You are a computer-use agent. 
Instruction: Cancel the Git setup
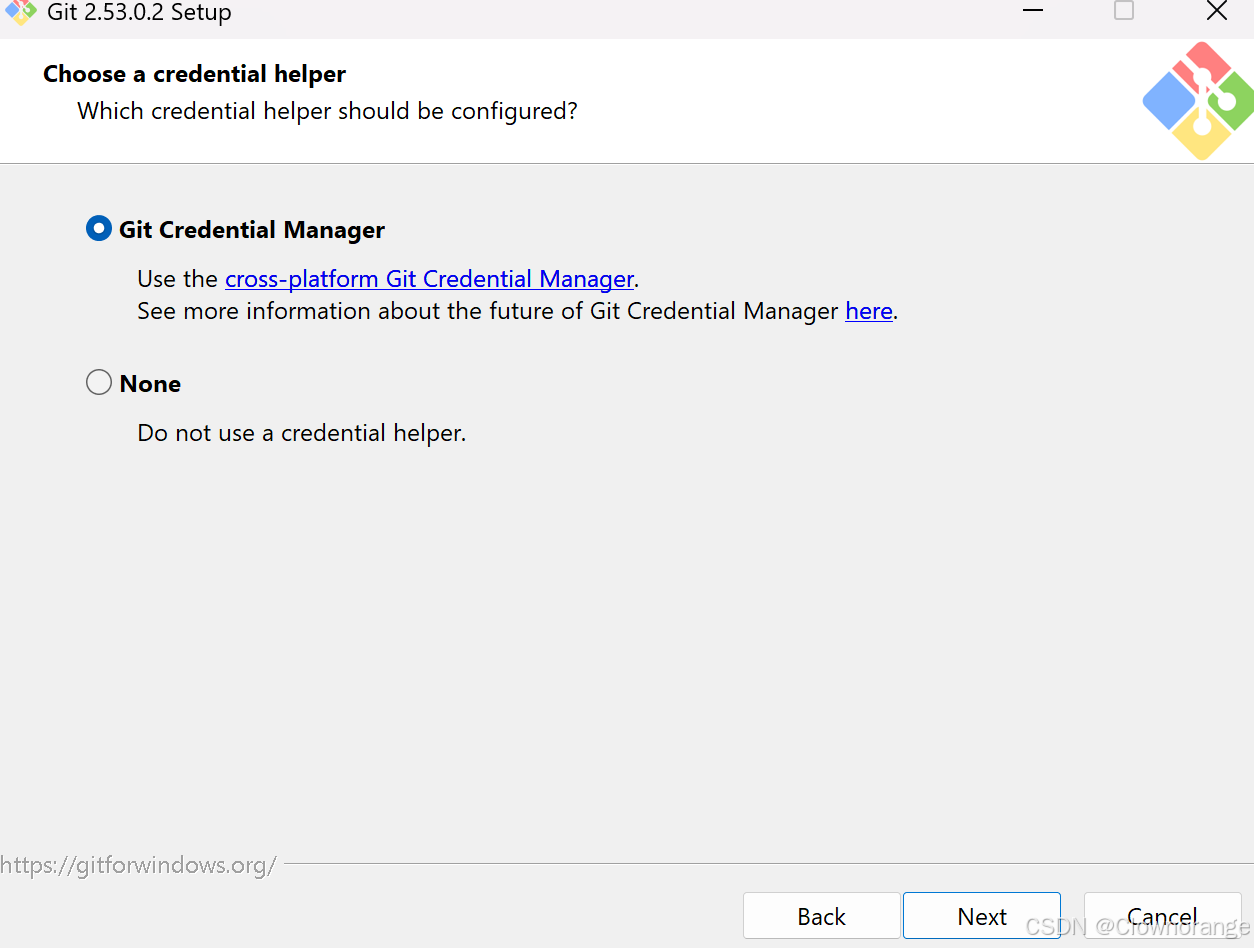pyautogui.click(x=1162, y=916)
